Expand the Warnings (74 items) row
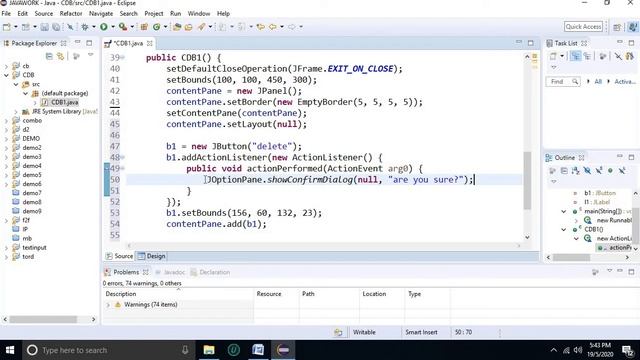 pos(108,304)
